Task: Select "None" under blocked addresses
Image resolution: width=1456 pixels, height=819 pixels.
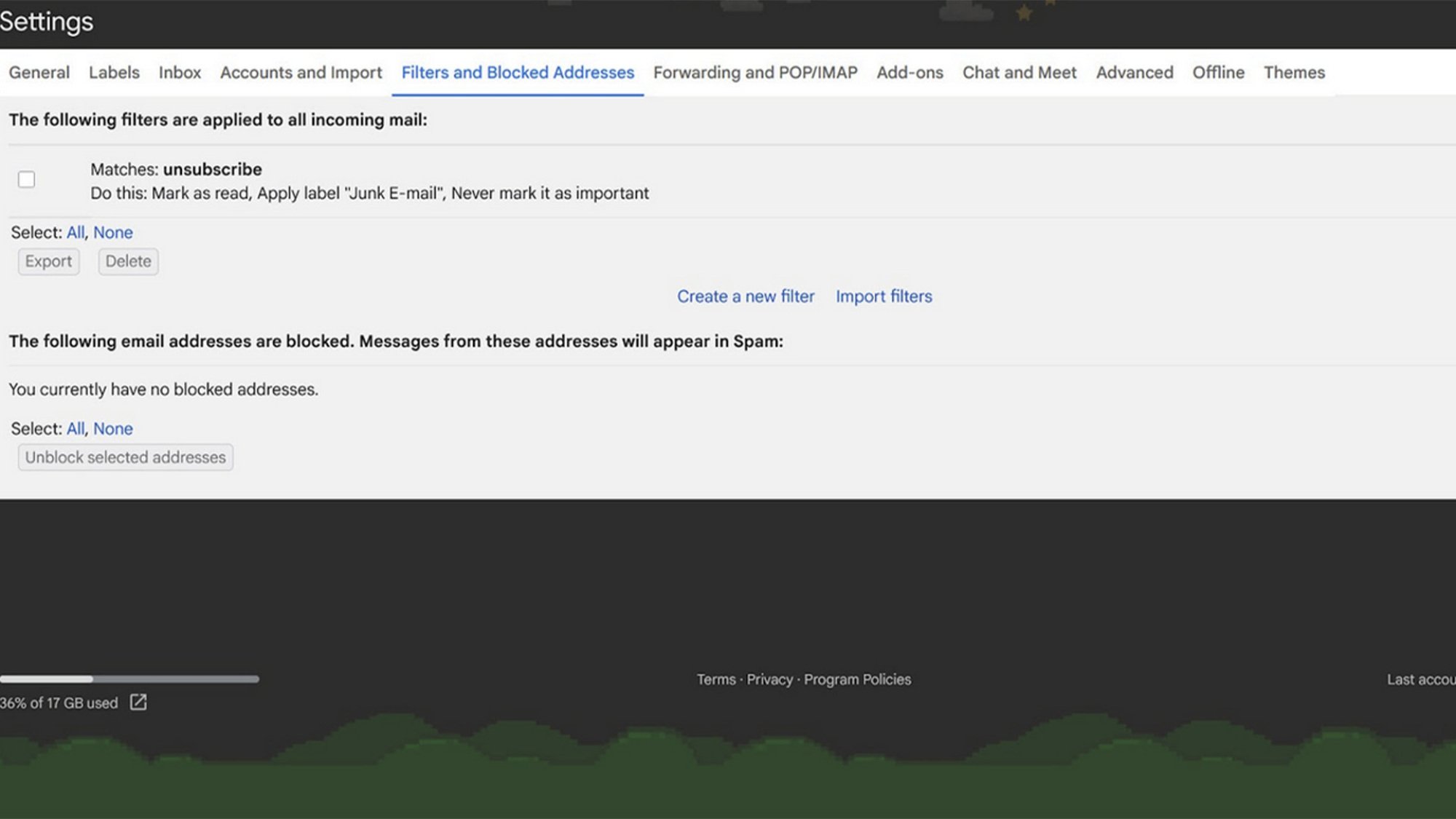Action: coord(113,429)
